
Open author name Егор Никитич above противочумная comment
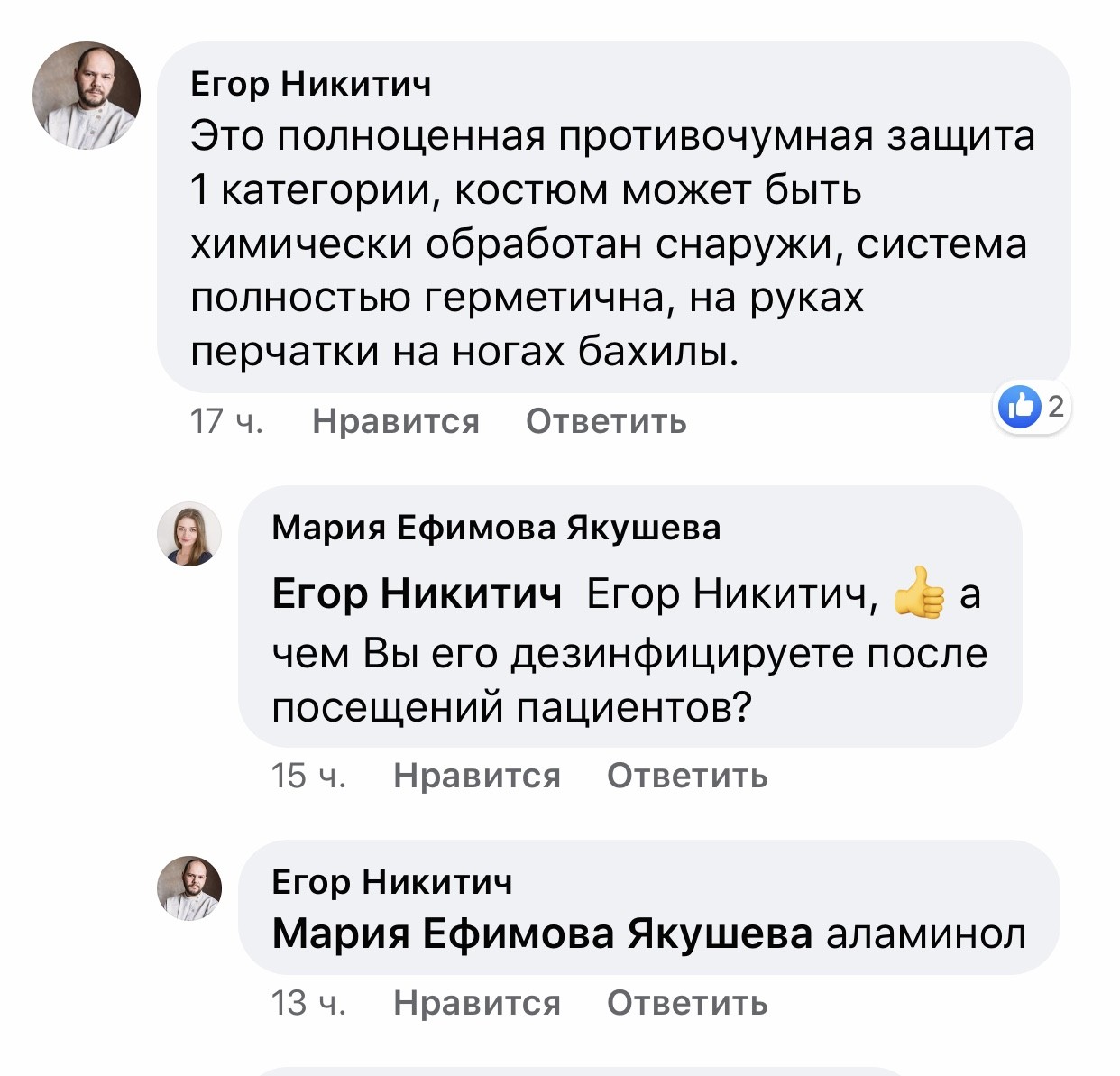click(311, 84)
